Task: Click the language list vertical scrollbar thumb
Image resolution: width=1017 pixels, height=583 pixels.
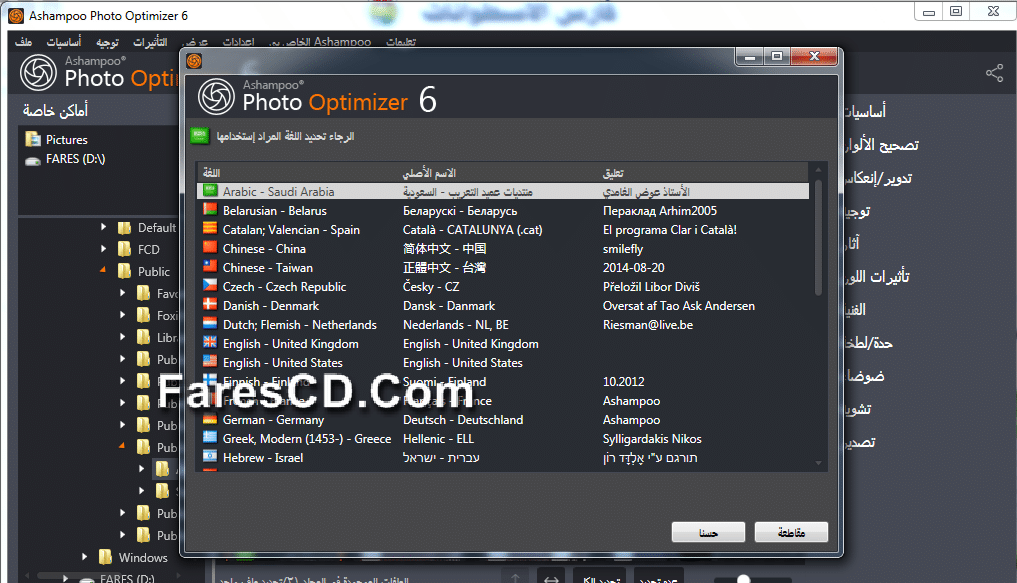Action: (818, 237)
